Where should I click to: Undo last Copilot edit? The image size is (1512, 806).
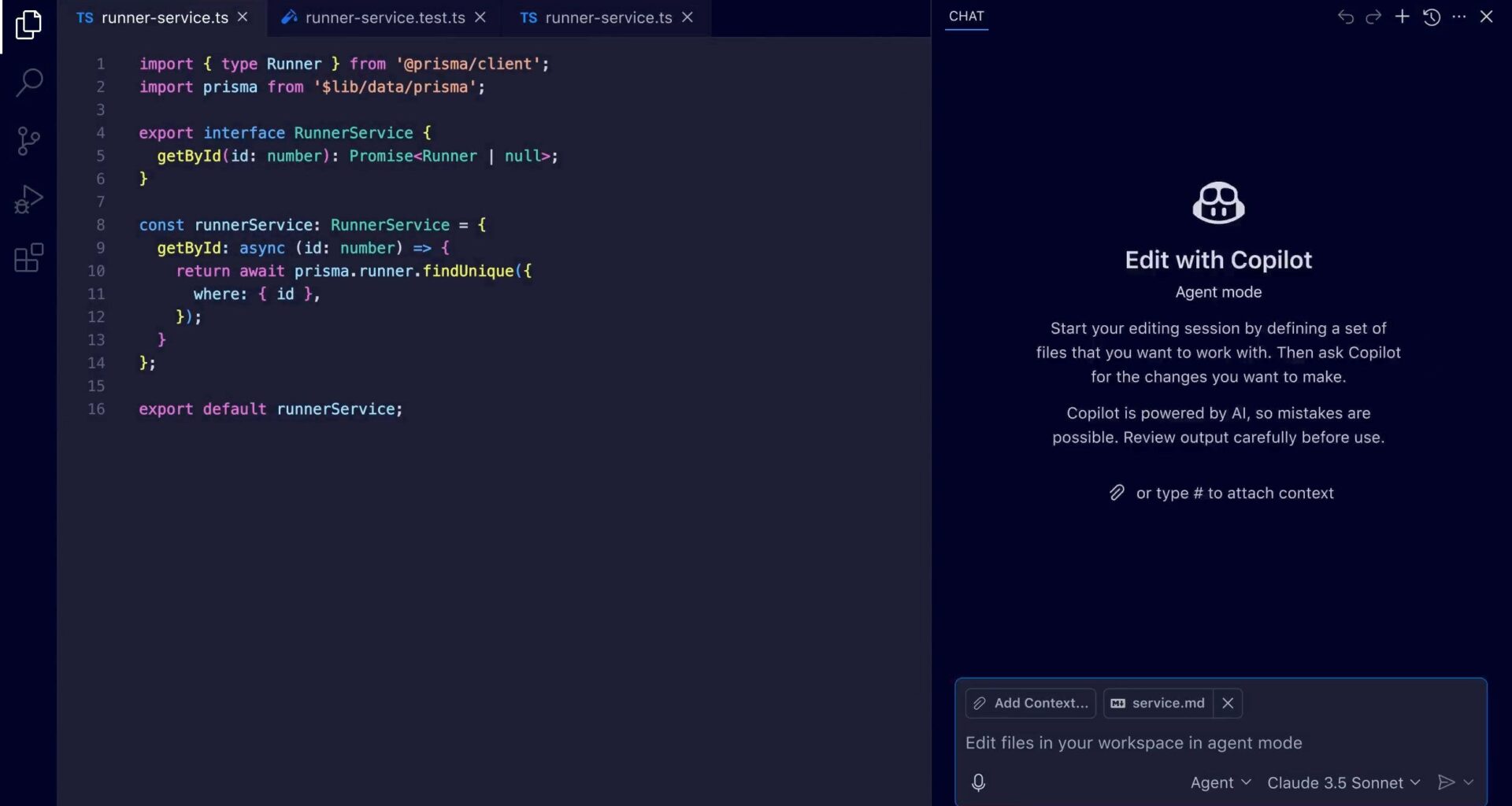[1346, 17]
